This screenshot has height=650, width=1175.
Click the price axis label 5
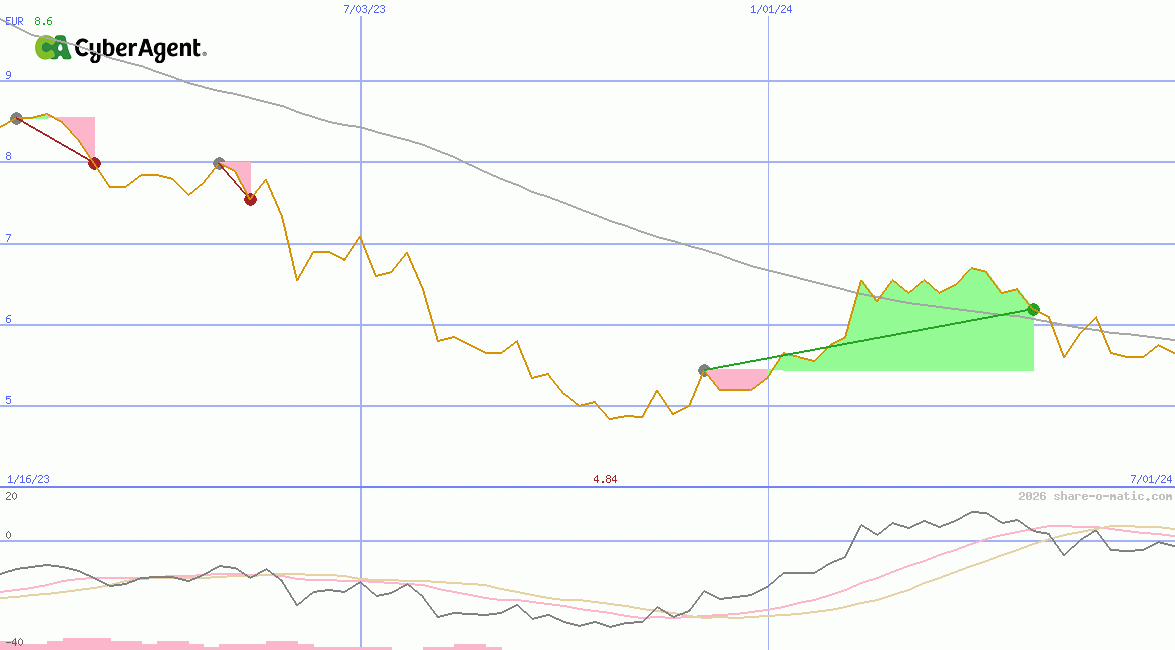tap(8, 400)
